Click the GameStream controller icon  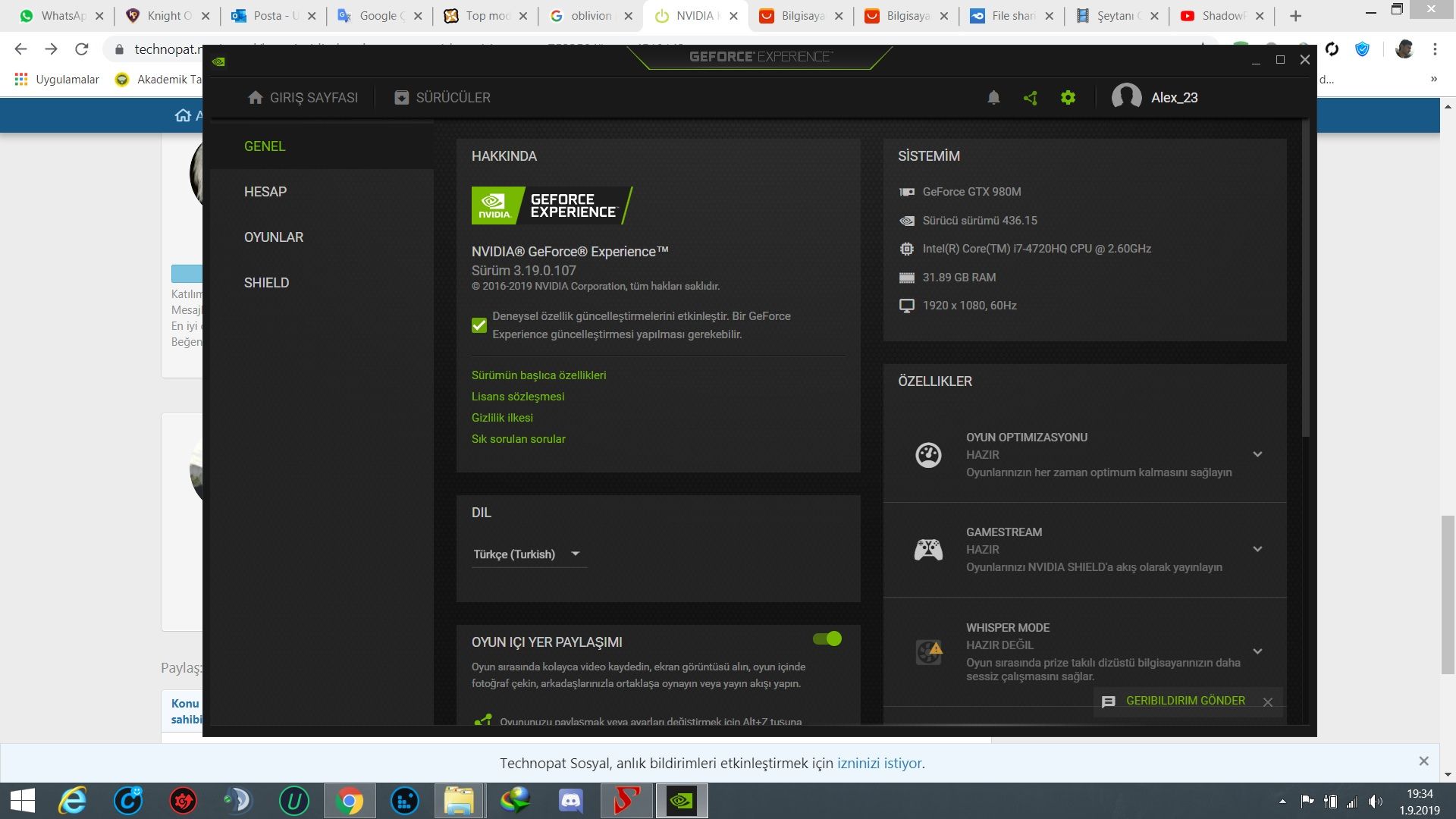[928, 549]
